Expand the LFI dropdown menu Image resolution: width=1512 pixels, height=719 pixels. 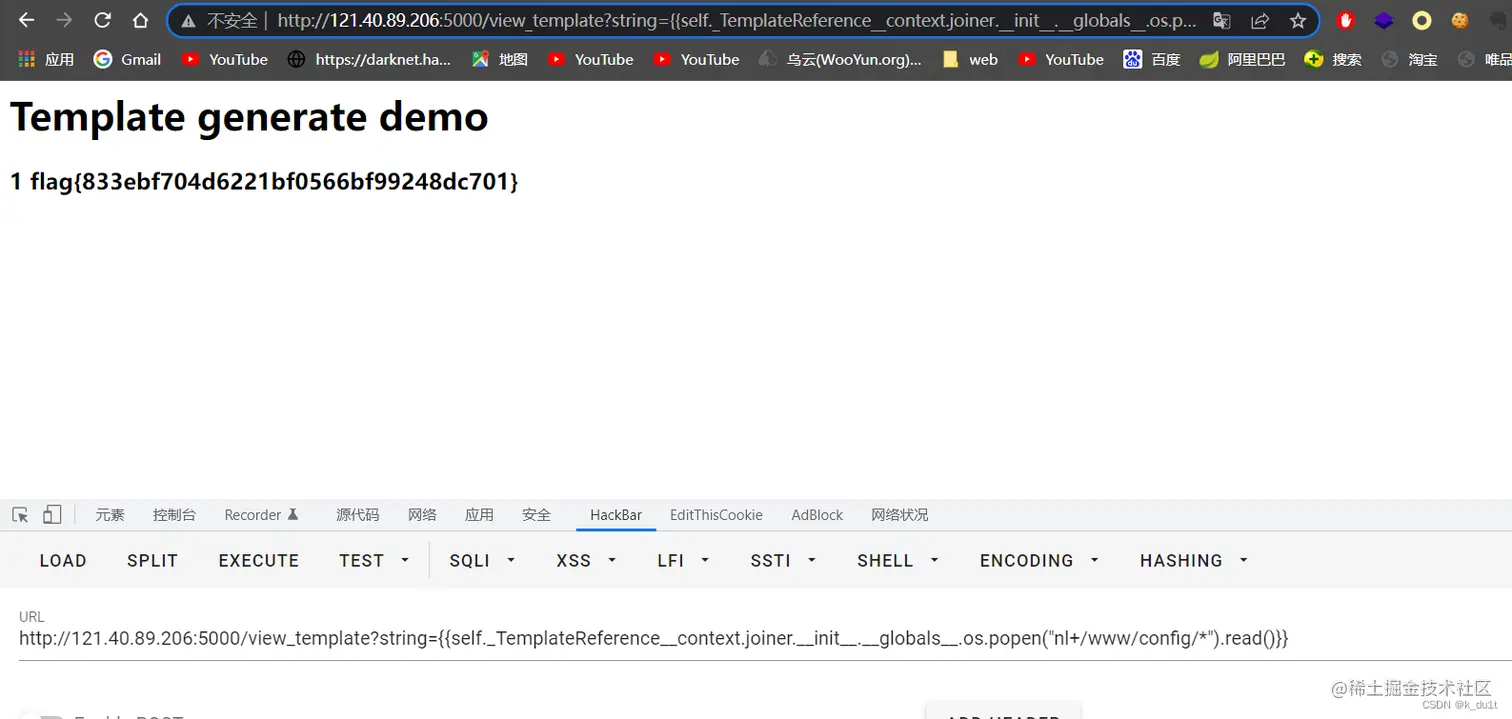pos(684,561)
